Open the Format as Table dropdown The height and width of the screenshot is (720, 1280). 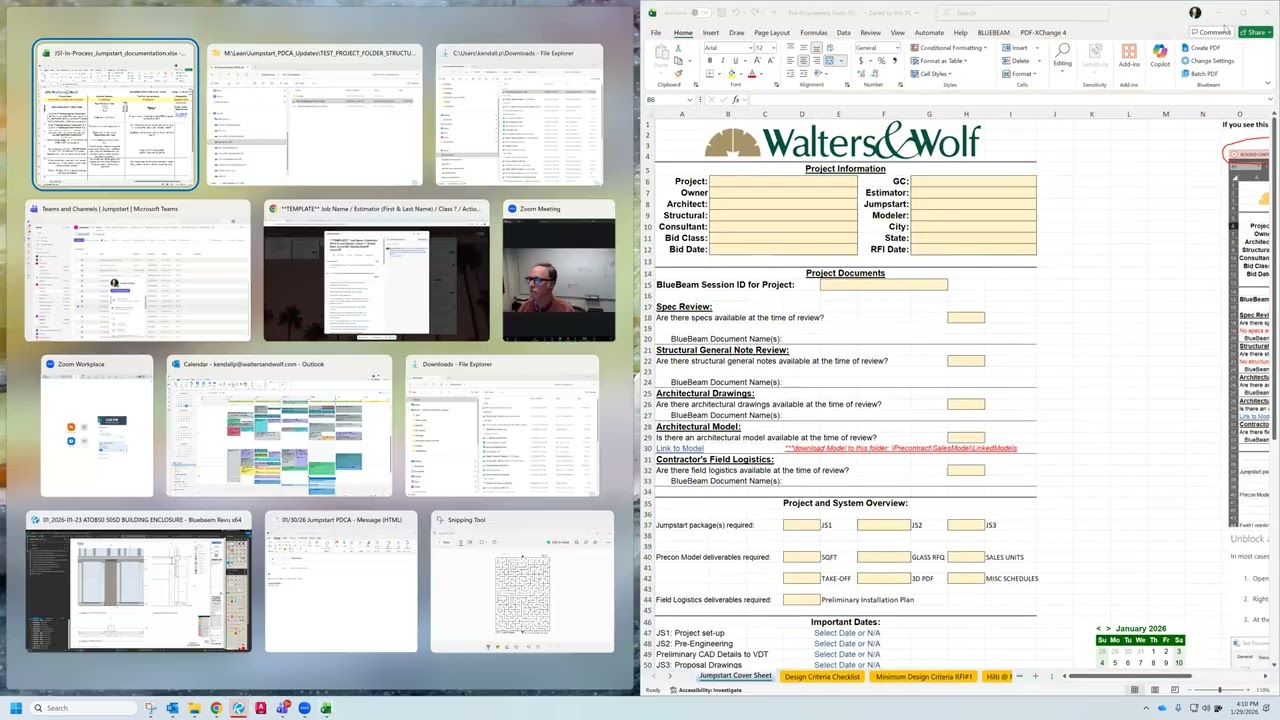tap(939, 61)
